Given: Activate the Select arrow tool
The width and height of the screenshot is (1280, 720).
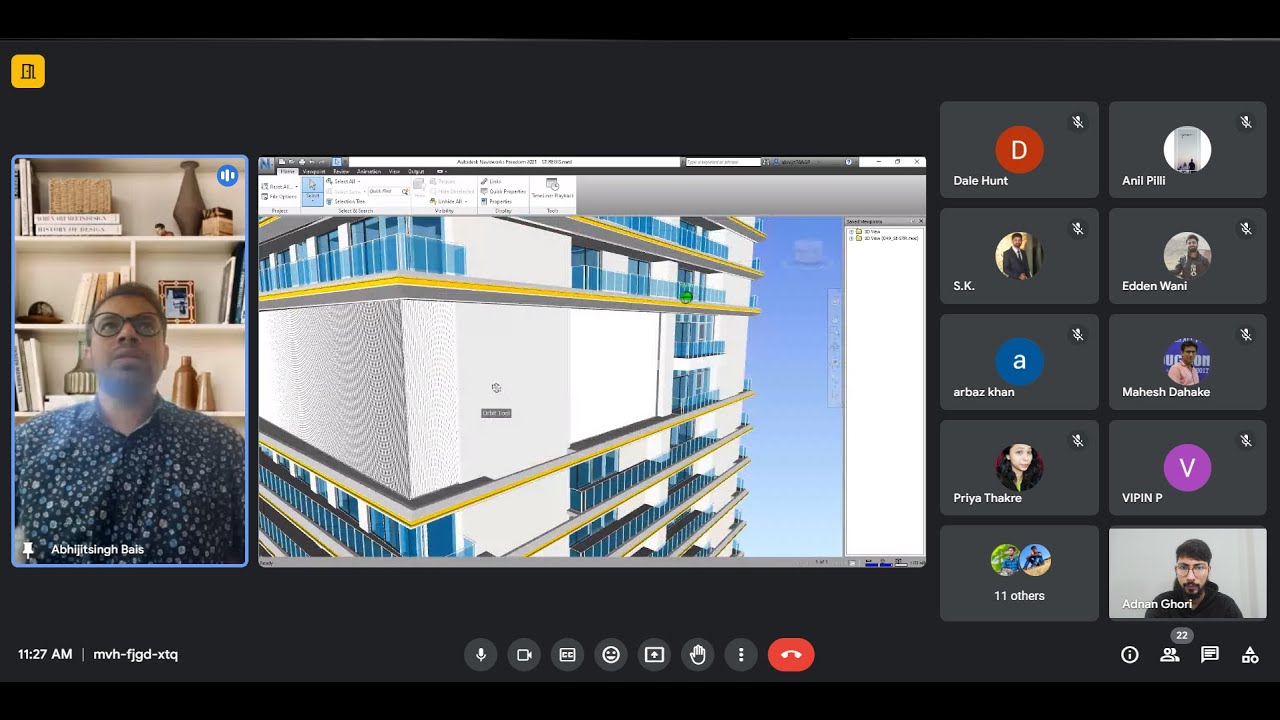Looking at the screenshot, I should (312, 191).
